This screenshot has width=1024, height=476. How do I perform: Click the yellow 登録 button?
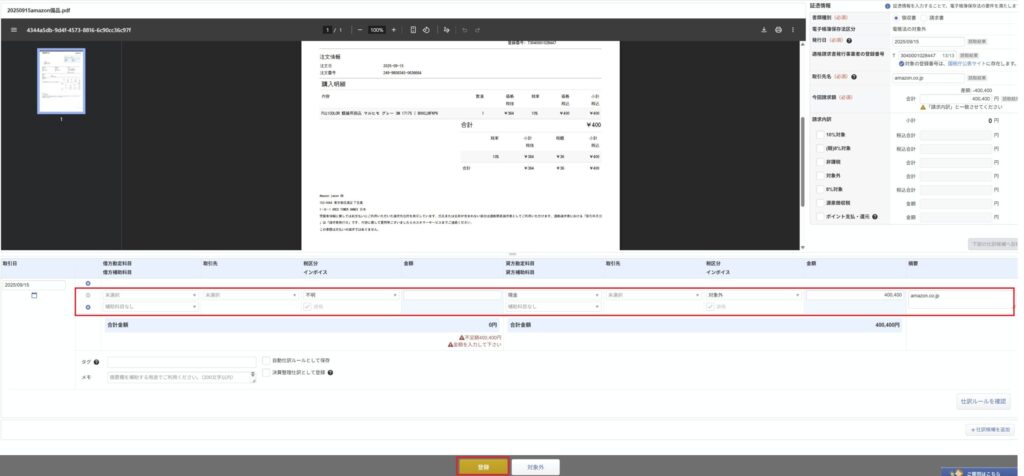pos(483,466)
